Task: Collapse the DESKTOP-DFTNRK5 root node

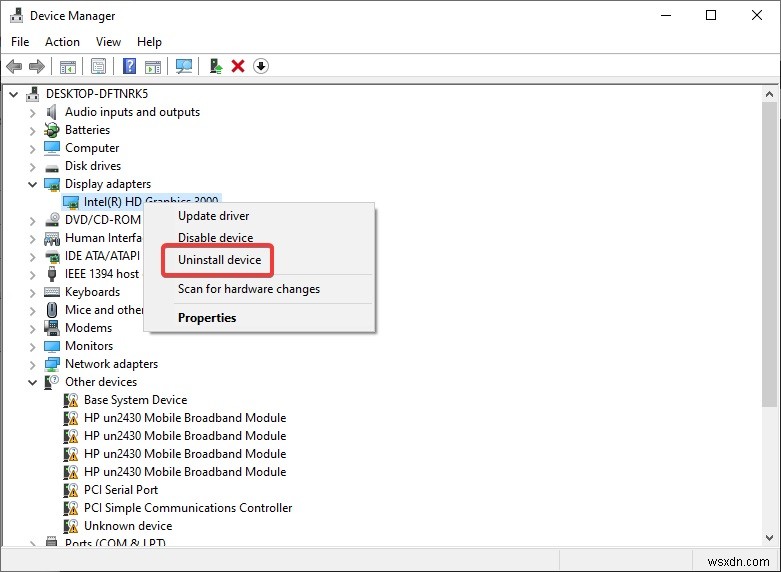Action: pos(14,94)
